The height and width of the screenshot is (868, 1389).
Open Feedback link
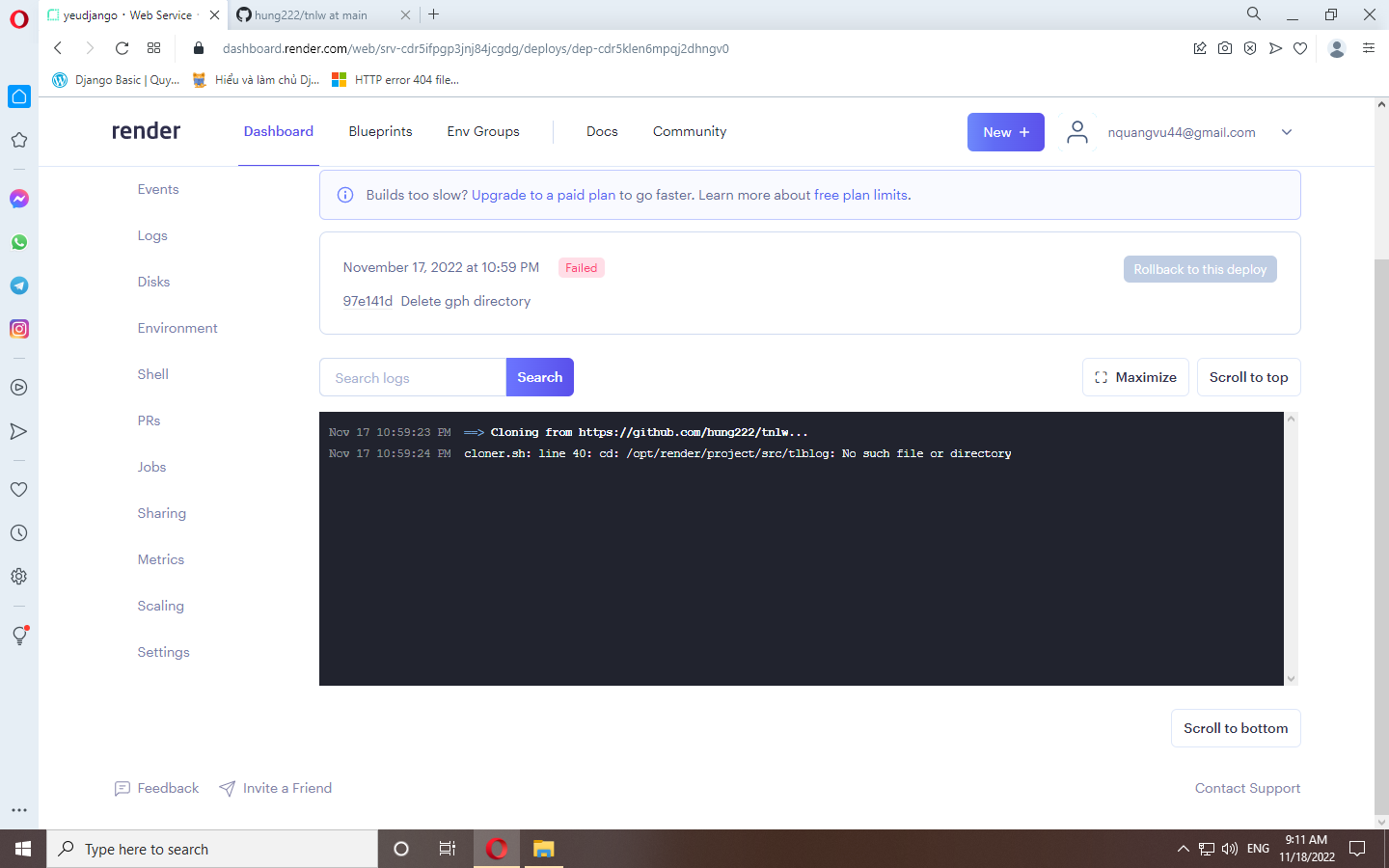[156, 788]
